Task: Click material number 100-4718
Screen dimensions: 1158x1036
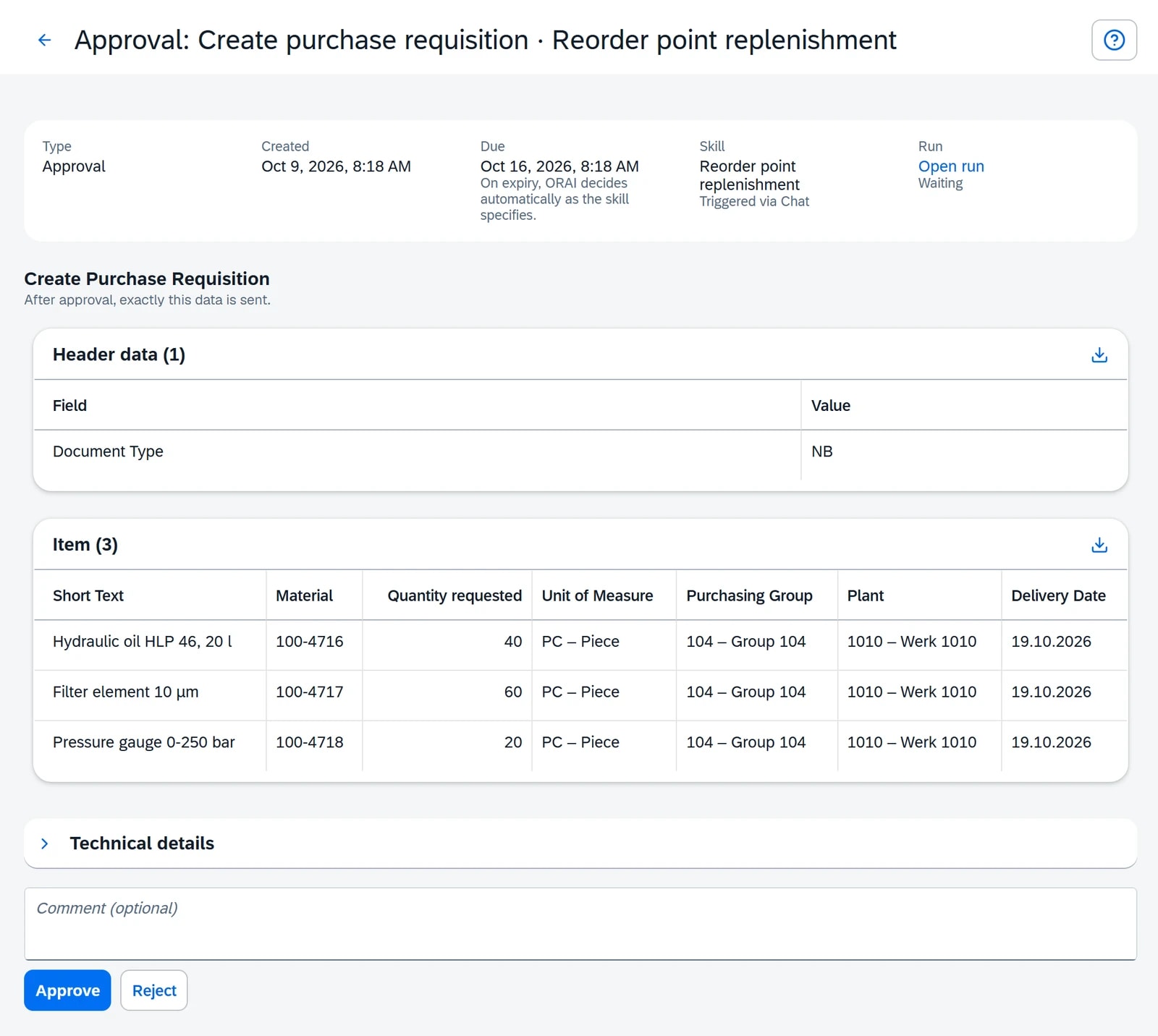Action: [x=310, y=743]
